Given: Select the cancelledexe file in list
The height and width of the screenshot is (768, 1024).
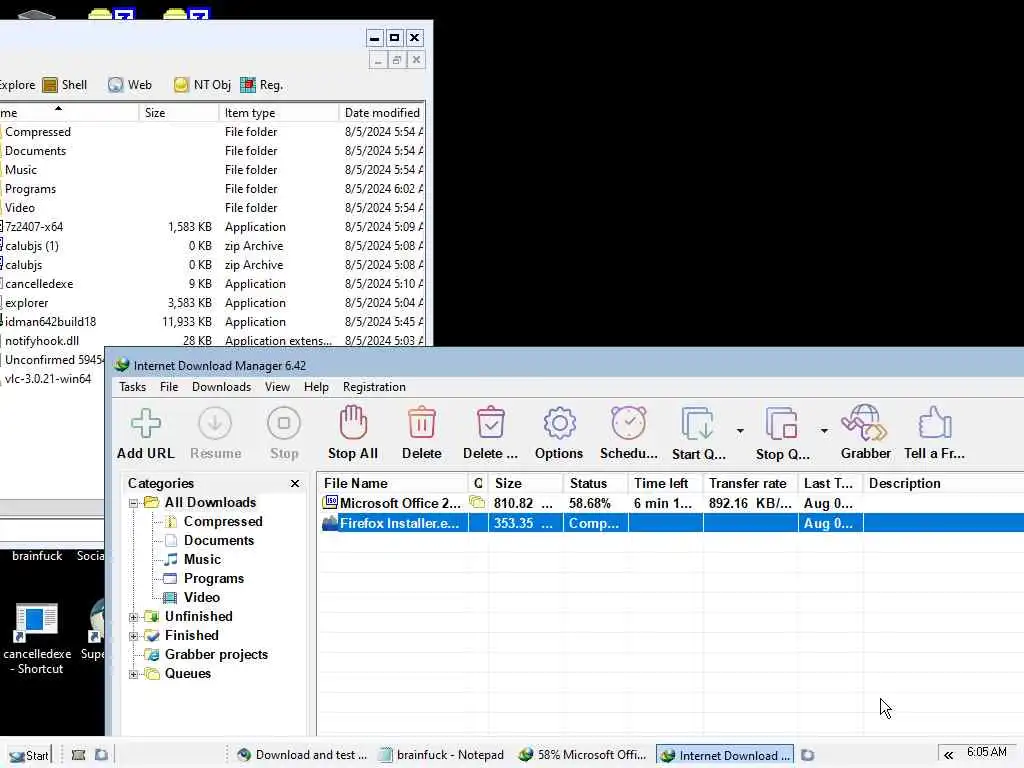Looking at the screenshot, I should point(39,284).
